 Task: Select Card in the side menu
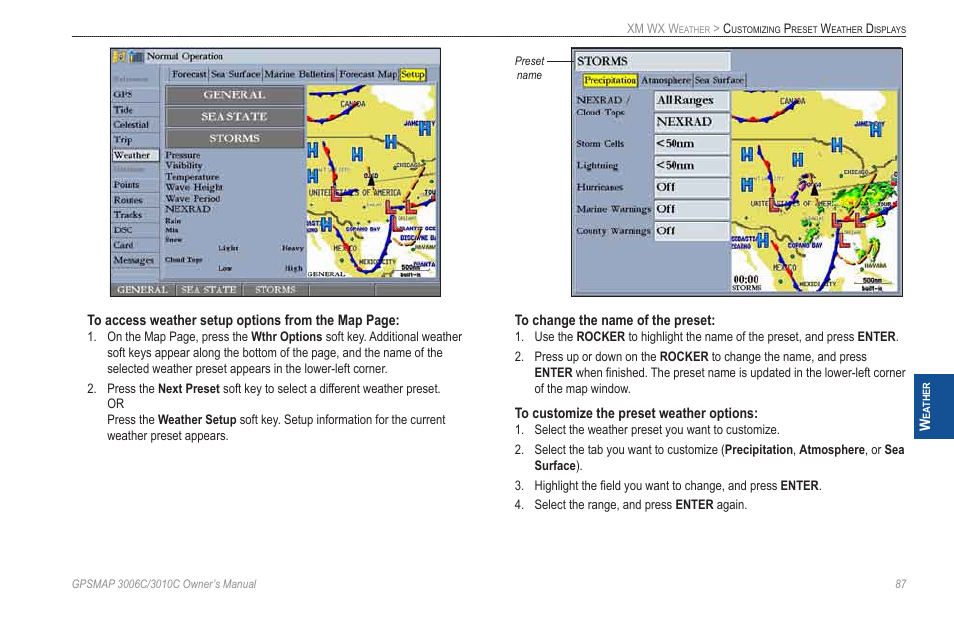point(134,245)
